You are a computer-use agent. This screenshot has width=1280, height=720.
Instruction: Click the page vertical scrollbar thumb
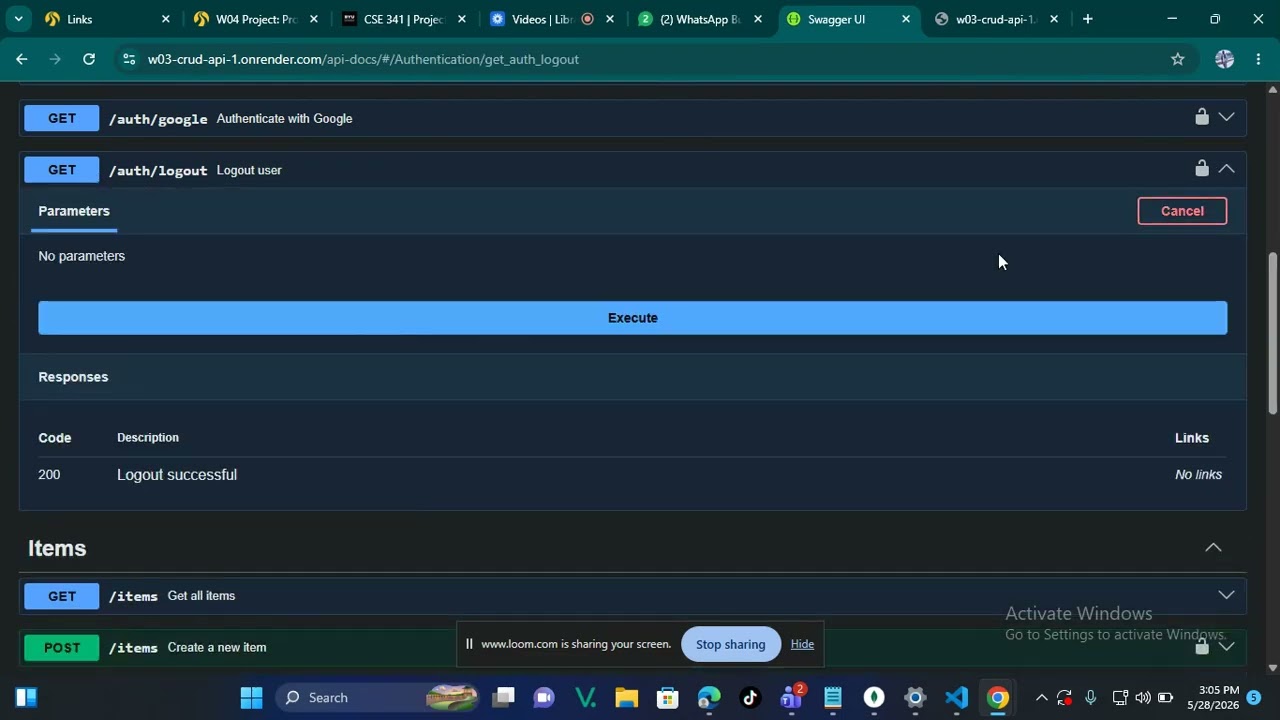point(1272,332)
